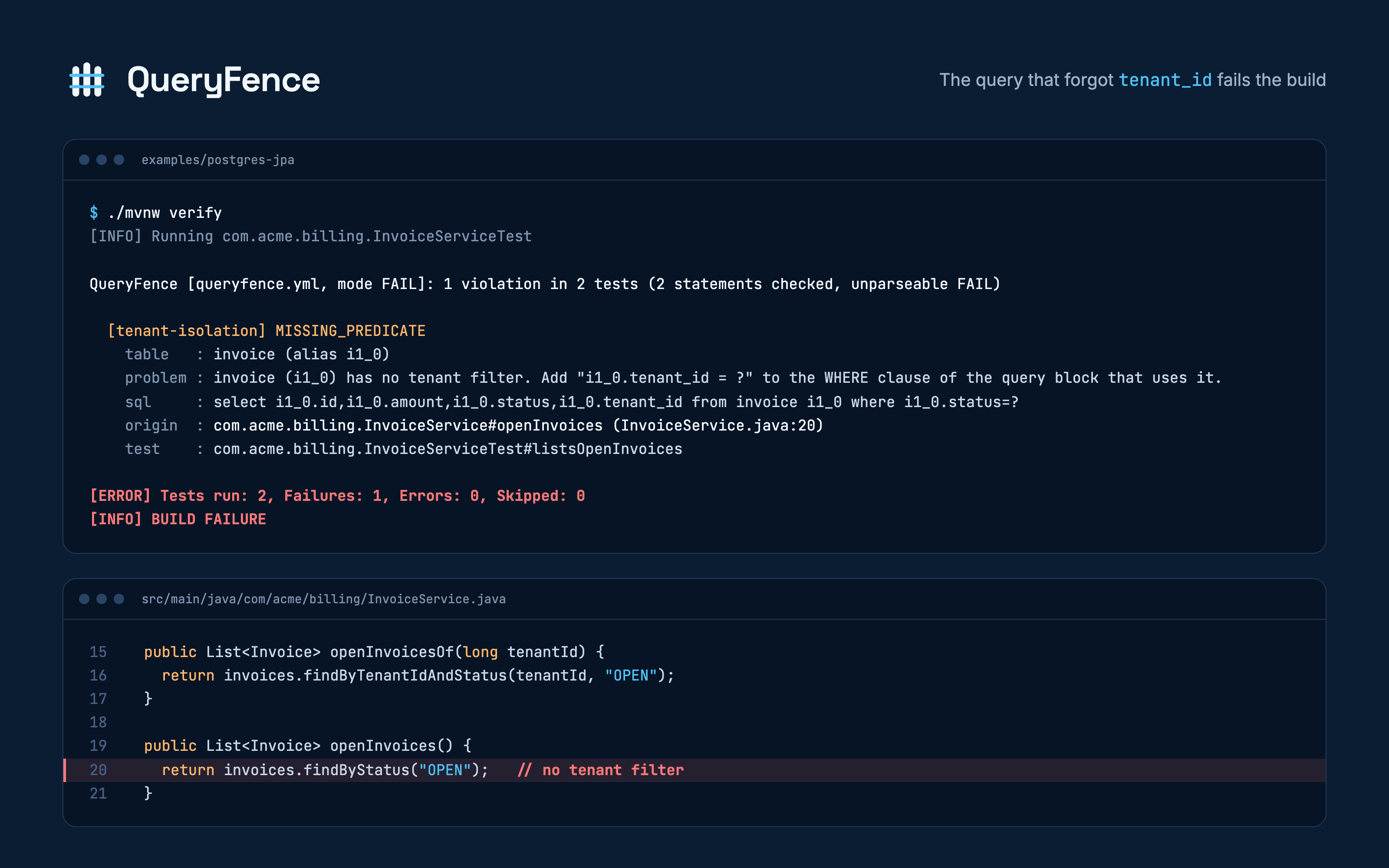Click the second window dot of the postgres-jpa terminal

coord(102,160)
